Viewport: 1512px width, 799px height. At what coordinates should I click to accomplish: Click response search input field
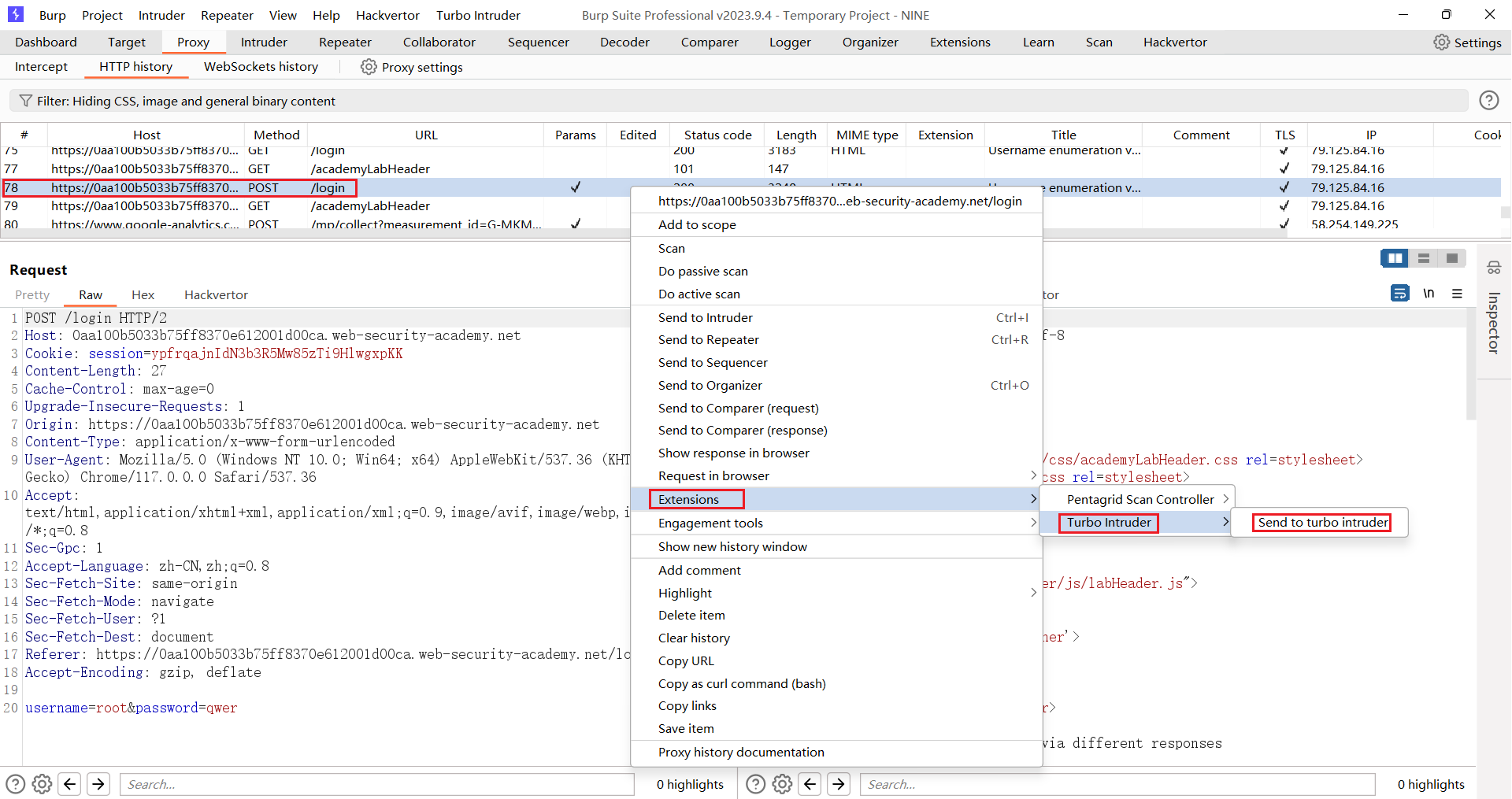(x=1117, y=784)
